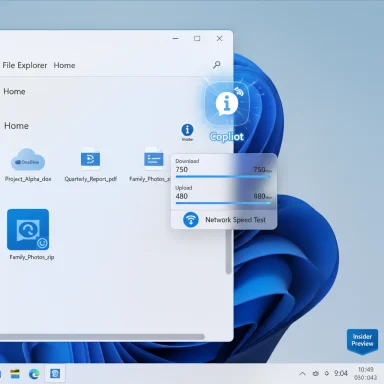Open the Quarterly_Report_pdf file icon
384x384 pixels.
pos(90,159)
